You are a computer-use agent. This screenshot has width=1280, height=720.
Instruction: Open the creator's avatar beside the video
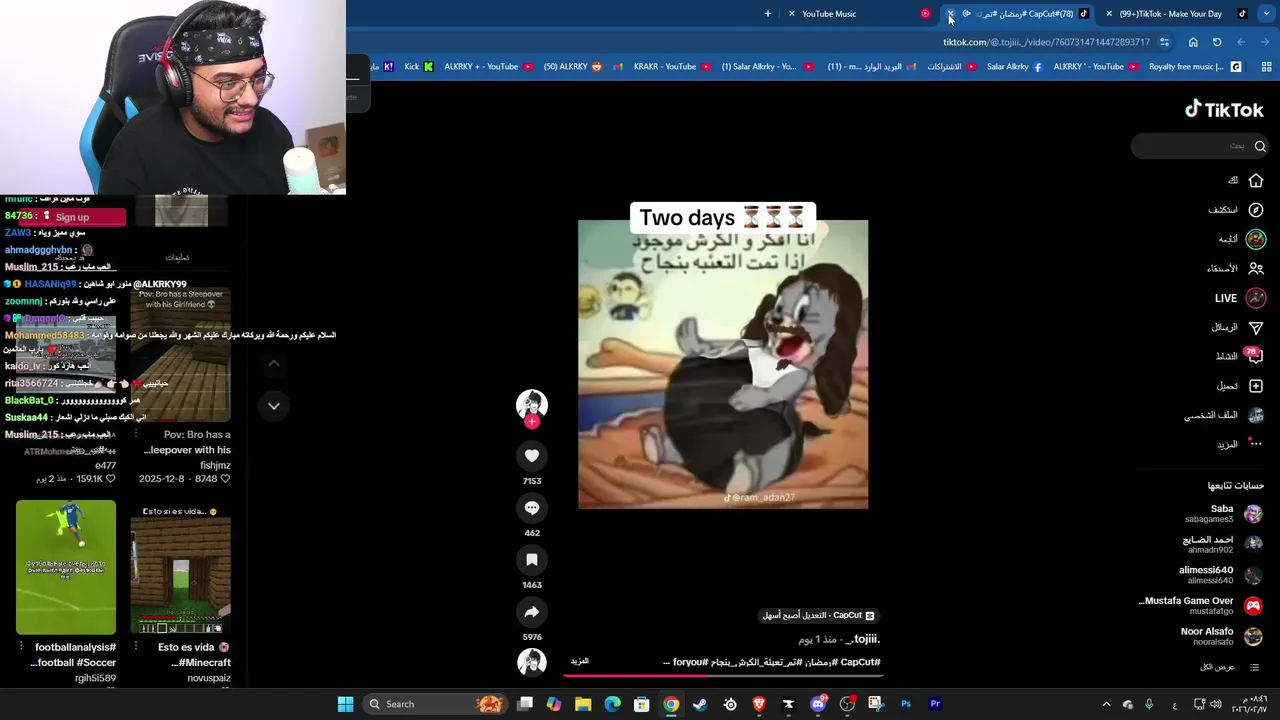pyautogui.click(x=532, y=404)
